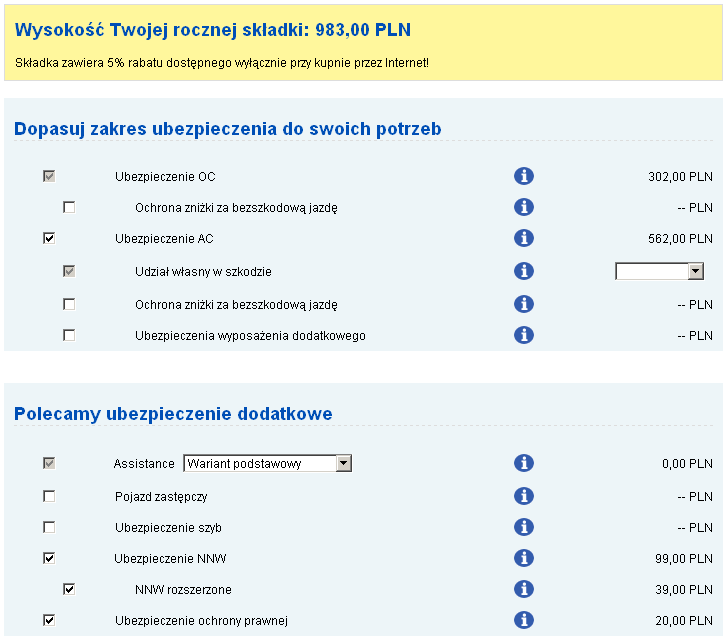Click Ubezpieczenie szyb label
725x639 pixels.
[x=168, y=528]
